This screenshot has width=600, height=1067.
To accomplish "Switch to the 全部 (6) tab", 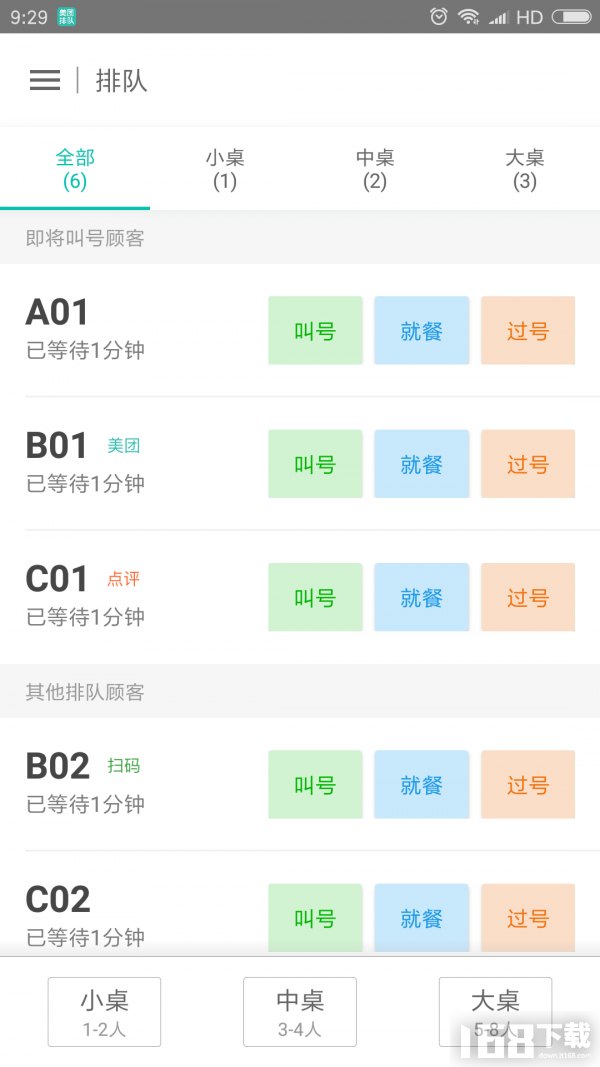I will click(x=75, y=169).
